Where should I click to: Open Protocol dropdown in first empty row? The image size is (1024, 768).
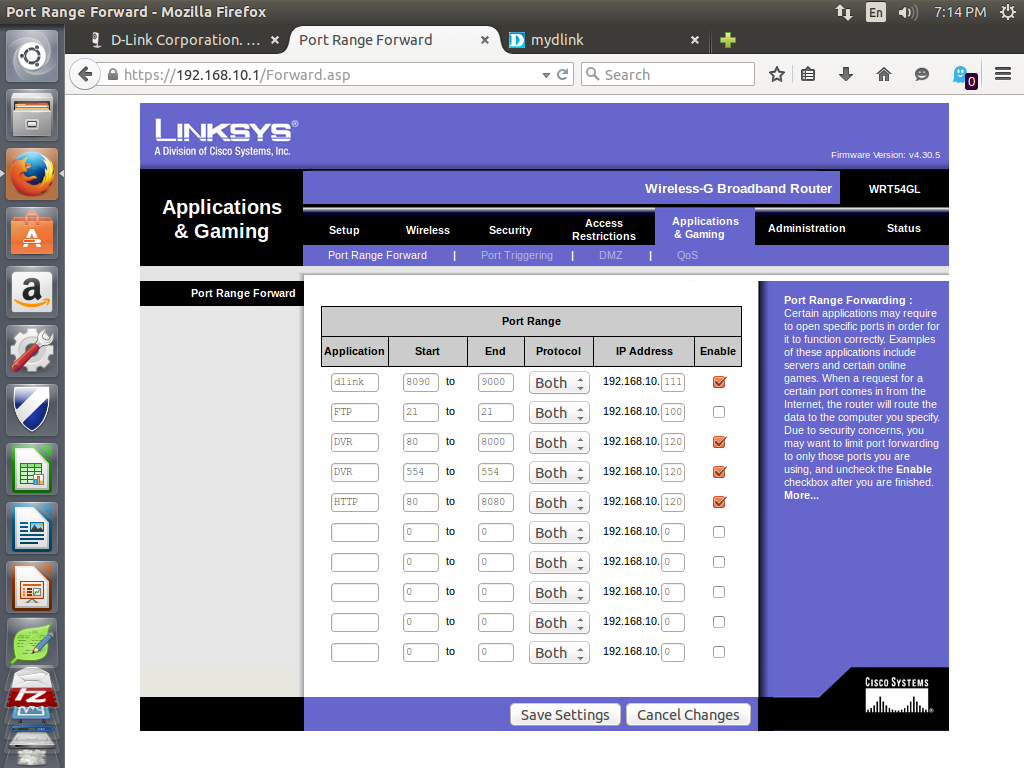[559, 533]
